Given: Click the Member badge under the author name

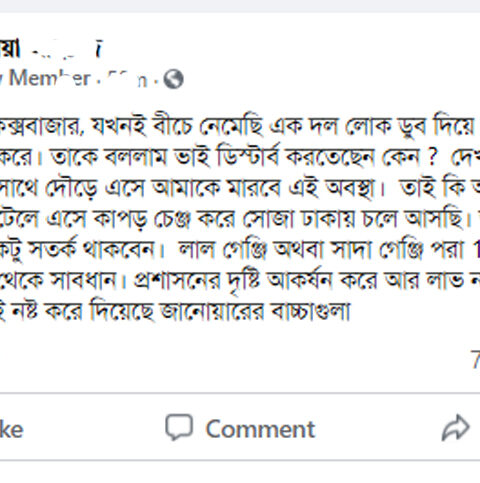Looking at the screenshot, I should [x=45, y=79].
